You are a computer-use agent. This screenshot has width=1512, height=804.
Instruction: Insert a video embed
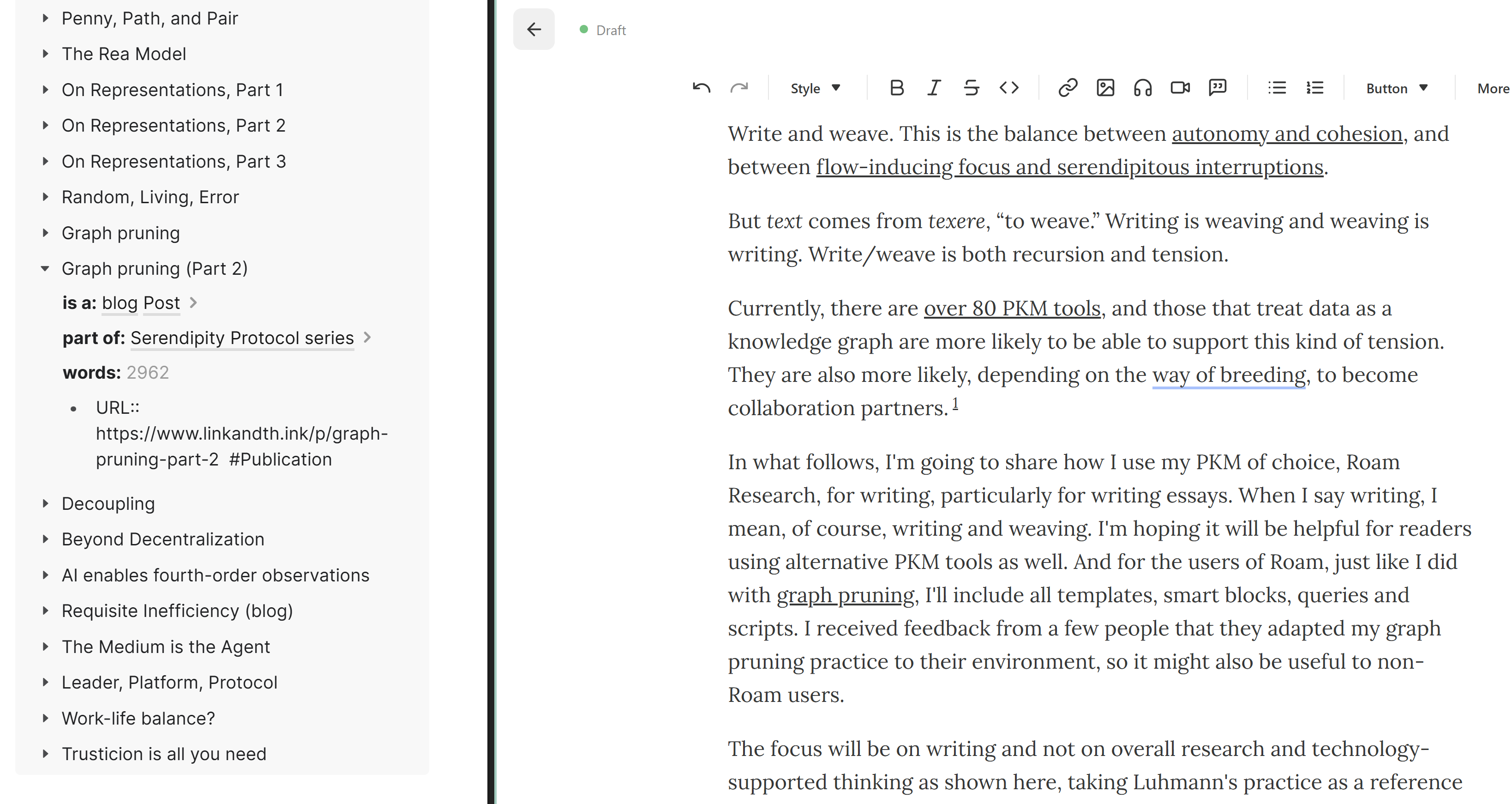pos(1180,88)
